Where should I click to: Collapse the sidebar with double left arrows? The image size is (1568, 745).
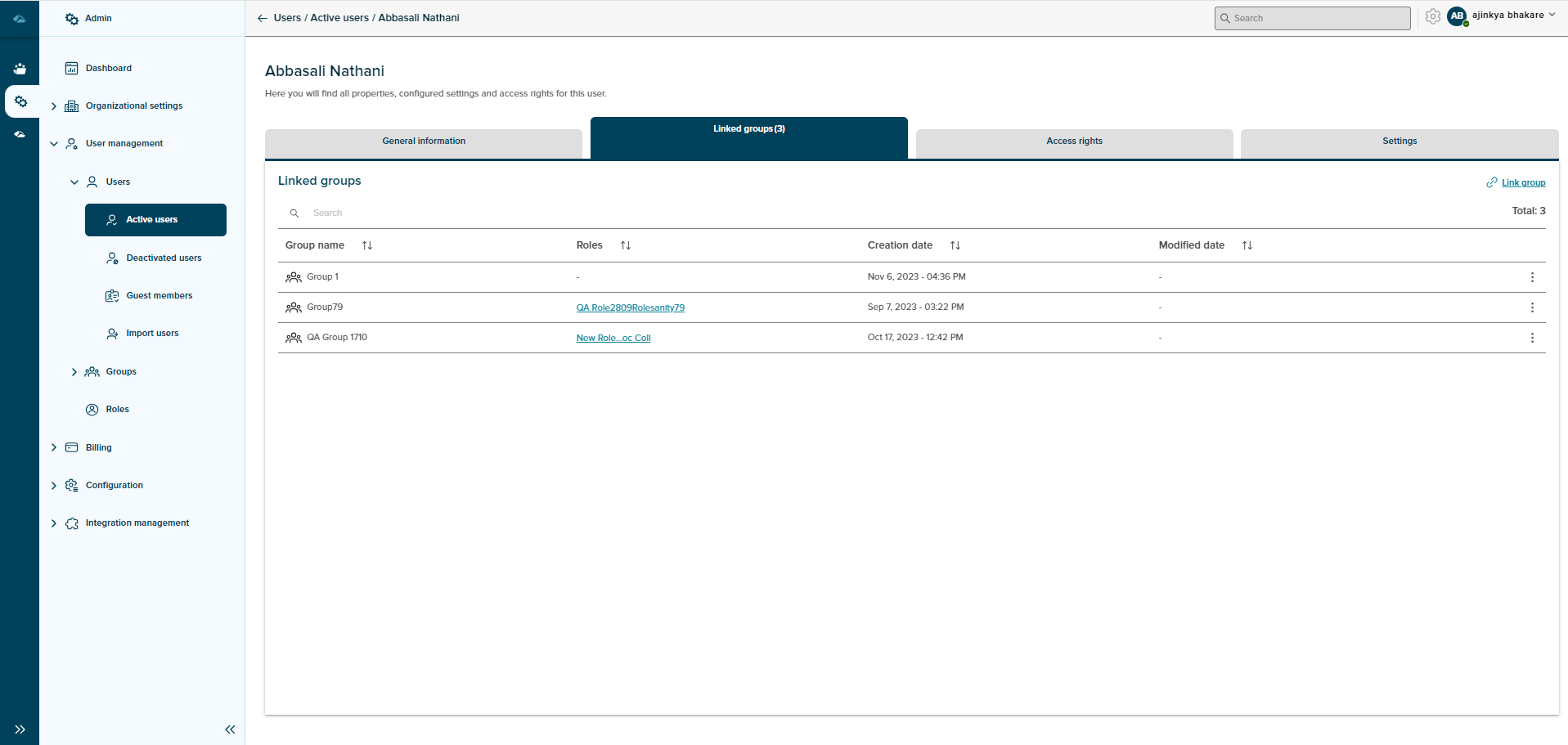pos(230,729)
